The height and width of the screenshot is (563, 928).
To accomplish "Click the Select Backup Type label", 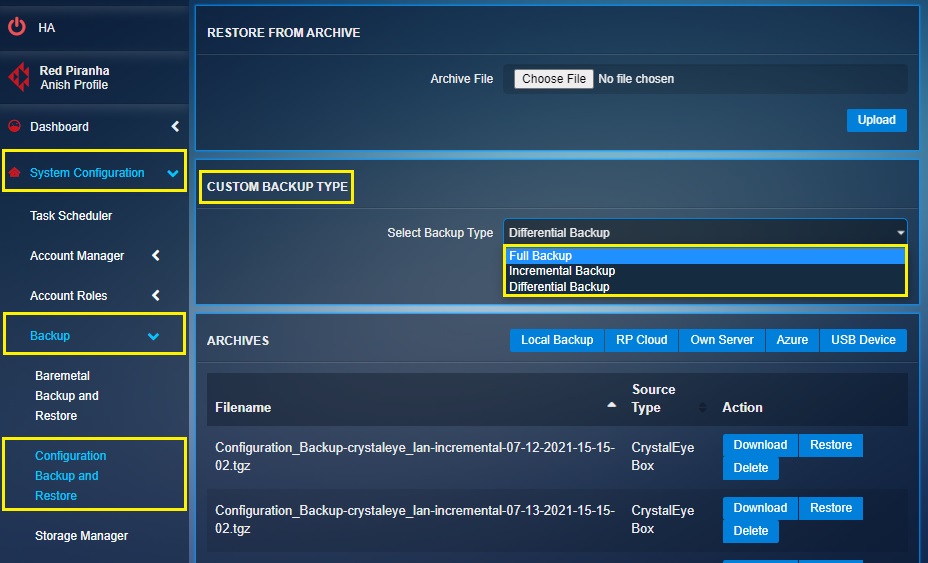I will (x=440, y=233).
